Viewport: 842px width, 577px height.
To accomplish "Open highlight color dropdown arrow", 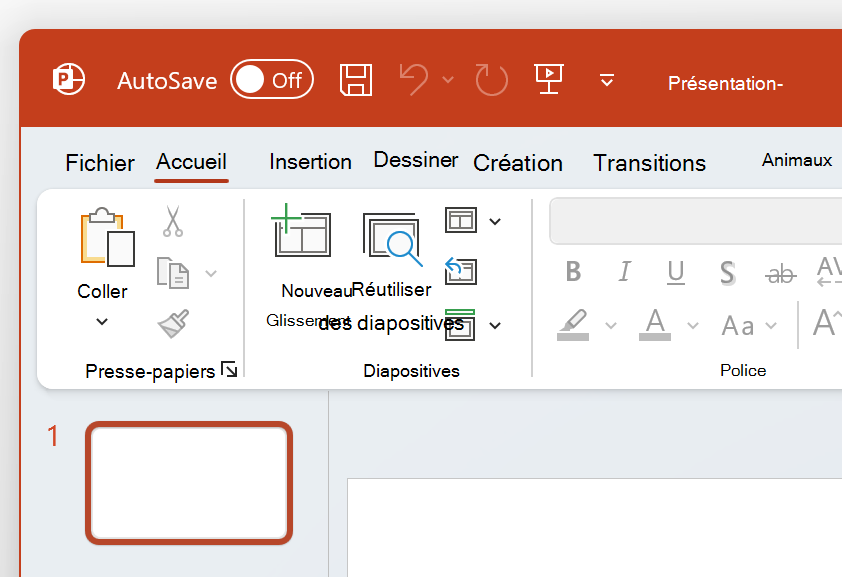I will click(611, 325).
